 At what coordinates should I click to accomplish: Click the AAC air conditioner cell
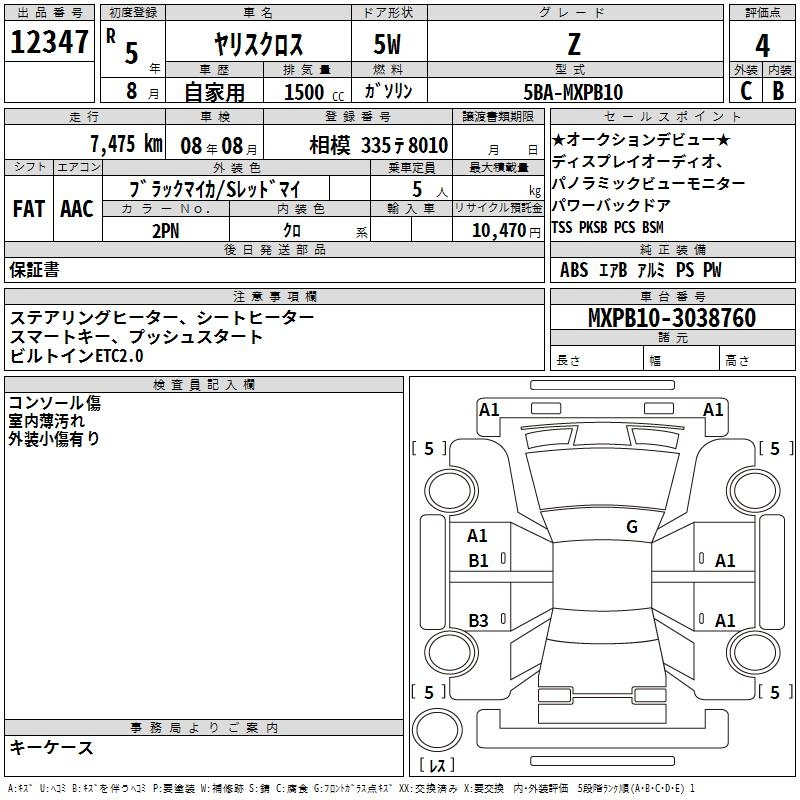tap(76, 209)
